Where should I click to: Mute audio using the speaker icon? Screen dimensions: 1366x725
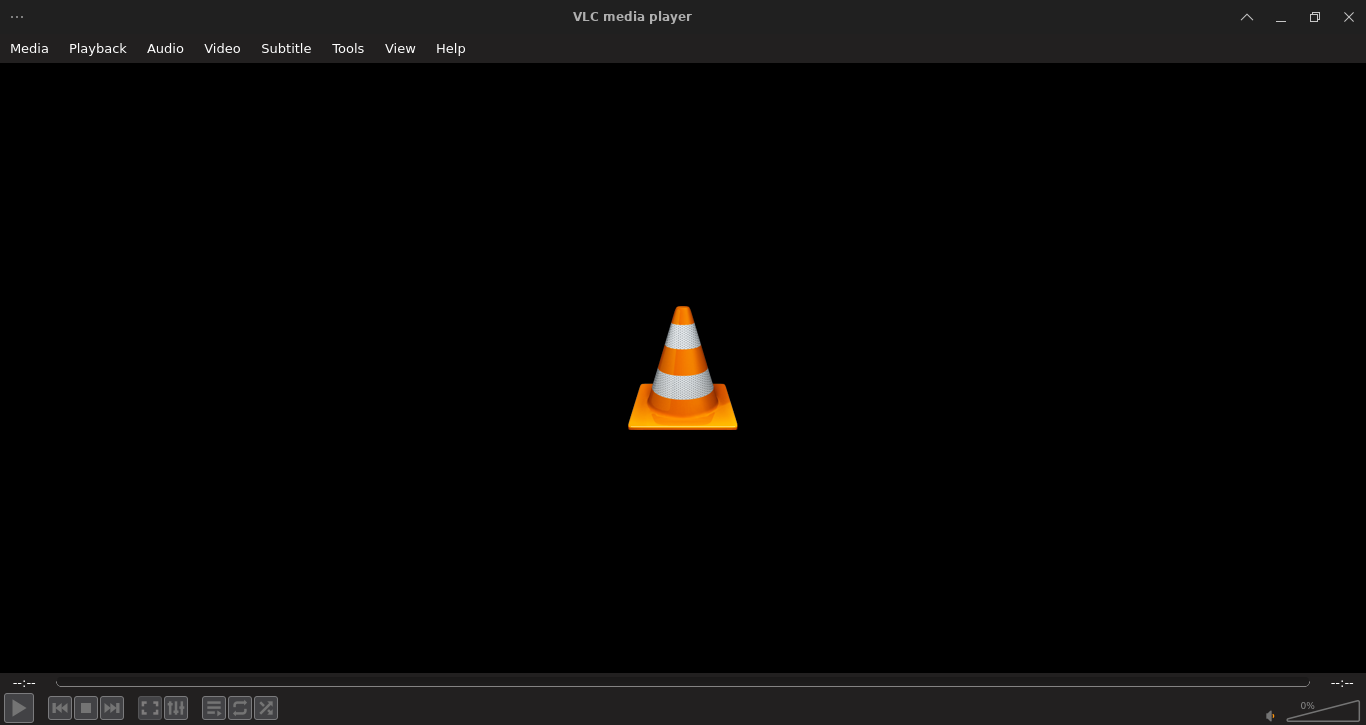[1268, 716]
